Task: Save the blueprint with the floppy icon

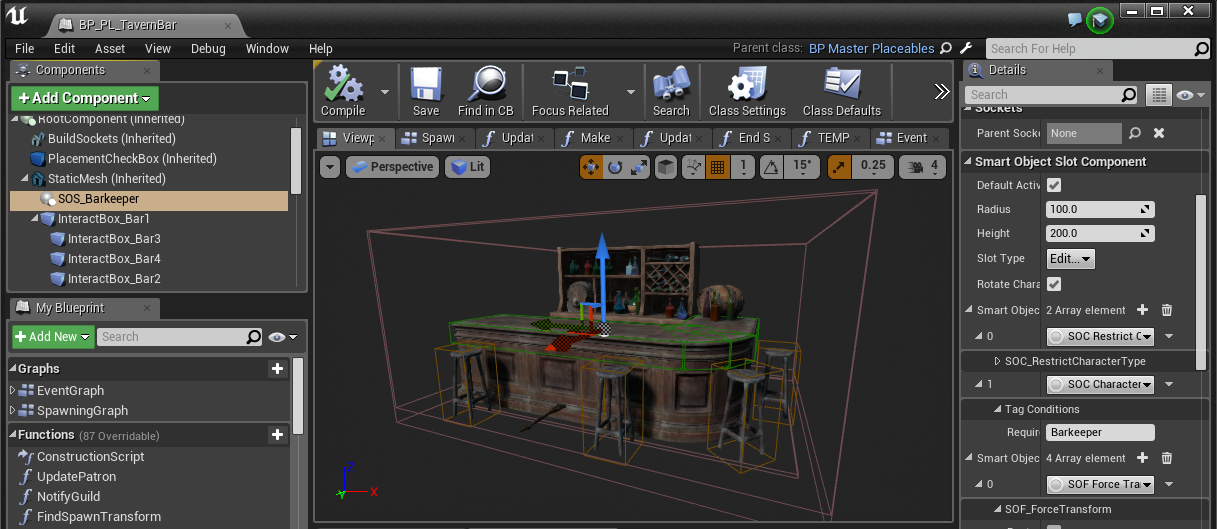Action: [x=426, y=91]
